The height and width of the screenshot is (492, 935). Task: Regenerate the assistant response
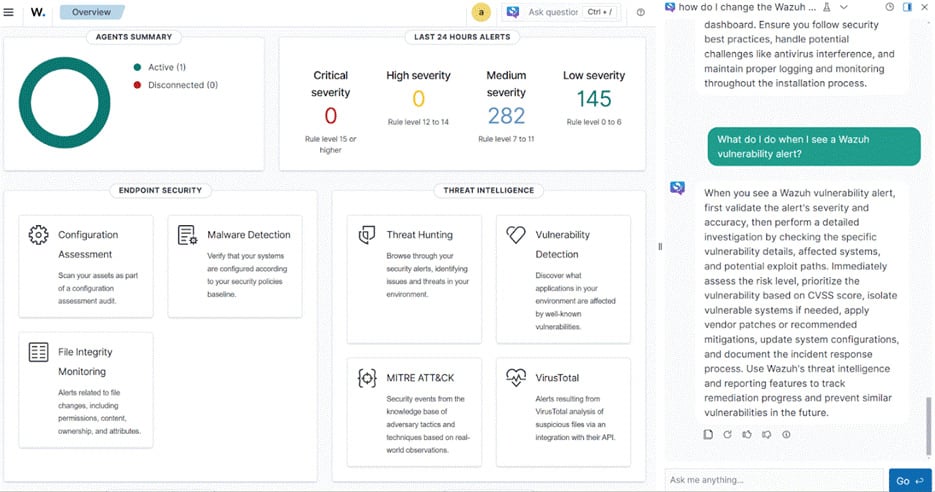click(x=727, y=434)
